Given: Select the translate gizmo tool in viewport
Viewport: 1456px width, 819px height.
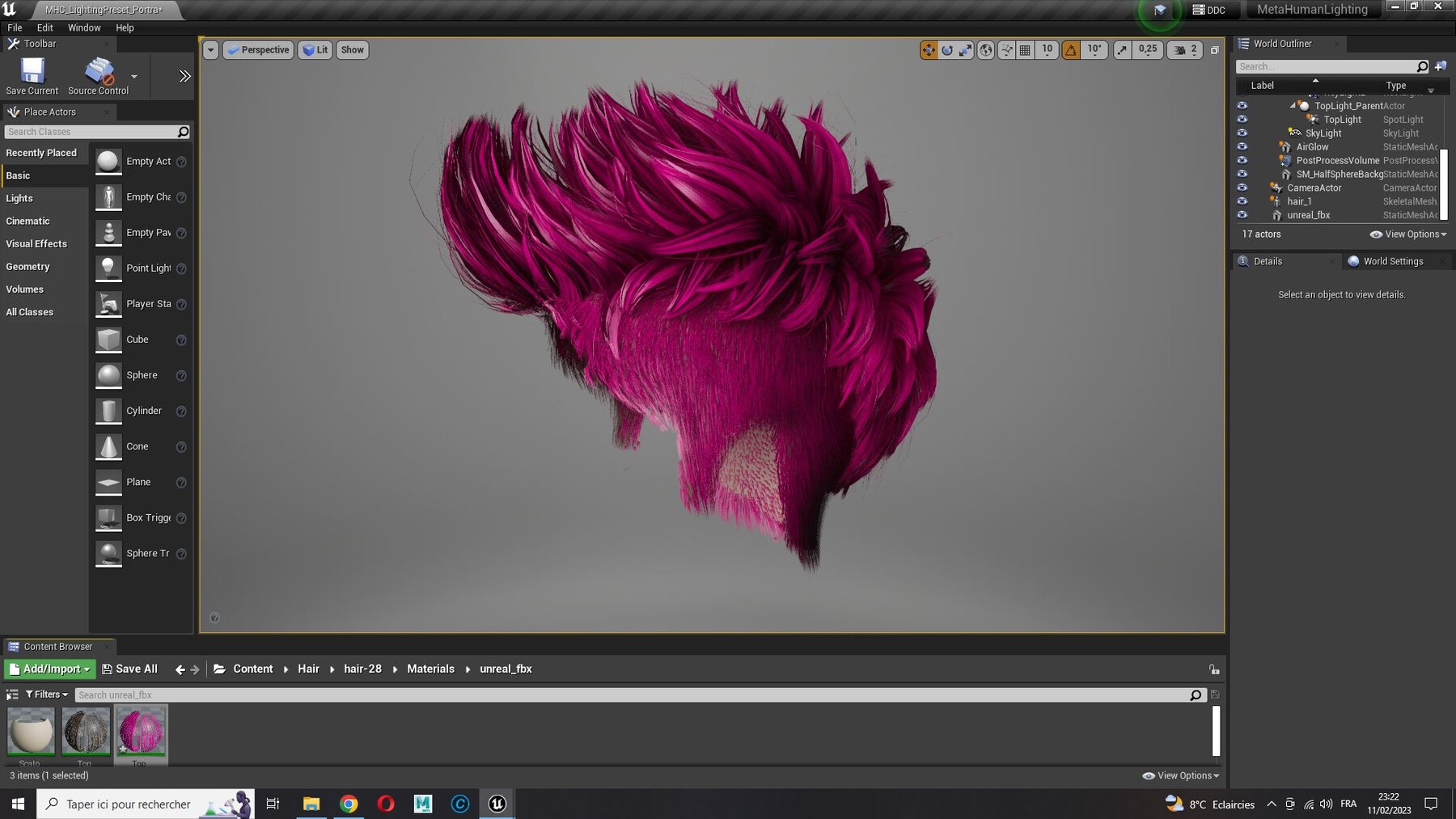Looking at the screenshot, I should (928, 50).
